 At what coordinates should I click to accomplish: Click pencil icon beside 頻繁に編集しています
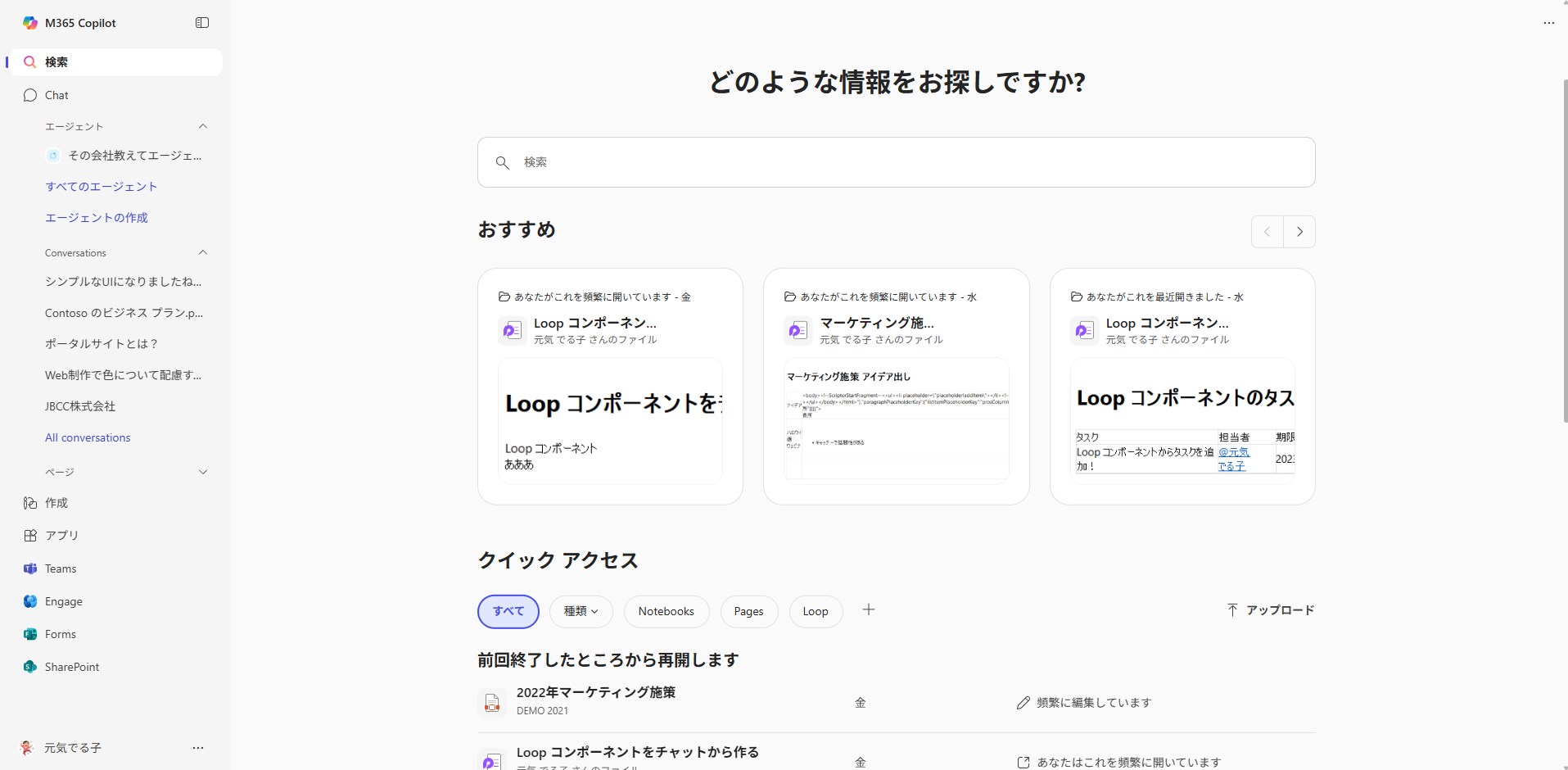pos(1023,703)
